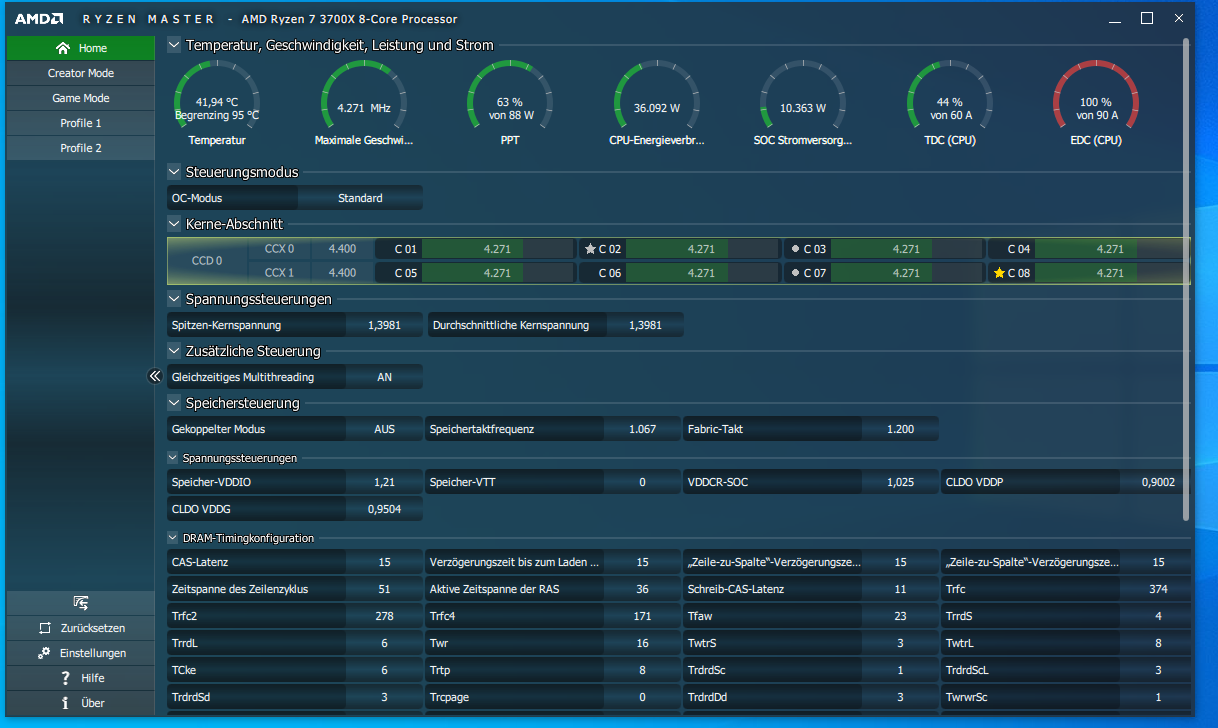Click Speichertaktfrequenz value 1.067

(x=642, y=429)
